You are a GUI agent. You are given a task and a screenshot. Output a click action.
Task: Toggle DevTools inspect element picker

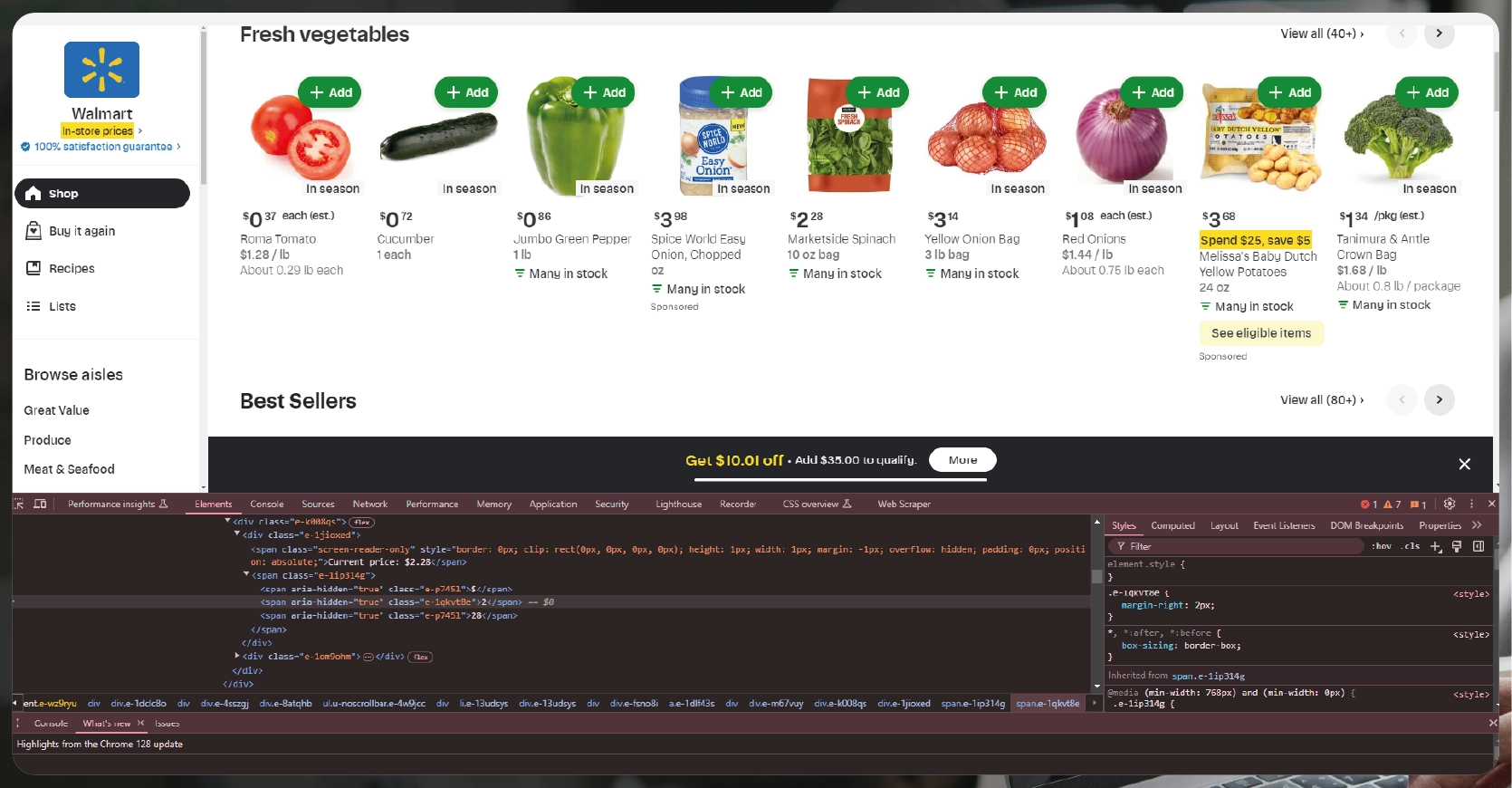pos(19,504)
